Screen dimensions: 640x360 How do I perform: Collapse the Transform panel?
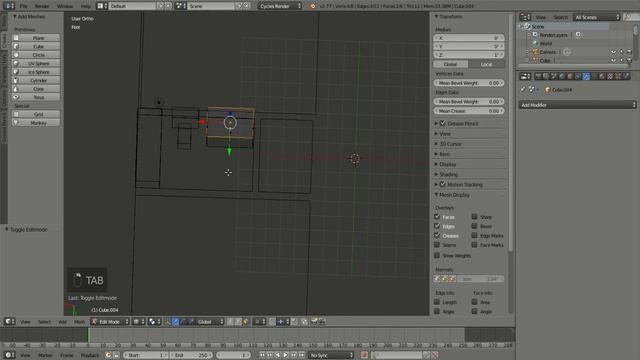pos(450,17)
